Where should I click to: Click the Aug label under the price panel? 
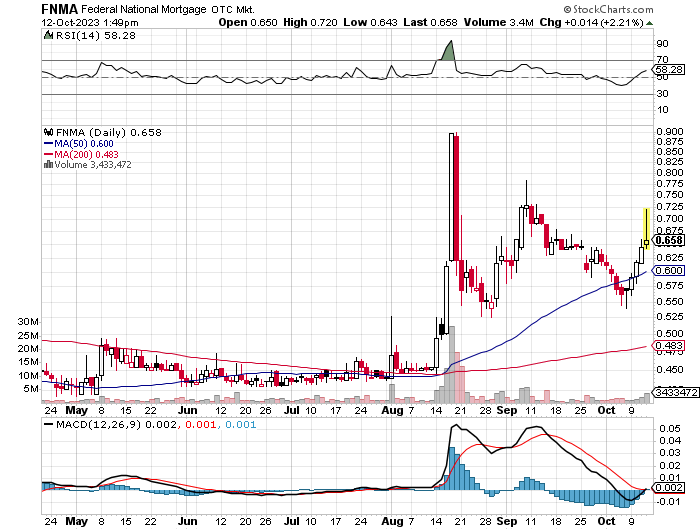tap(392, 410)
